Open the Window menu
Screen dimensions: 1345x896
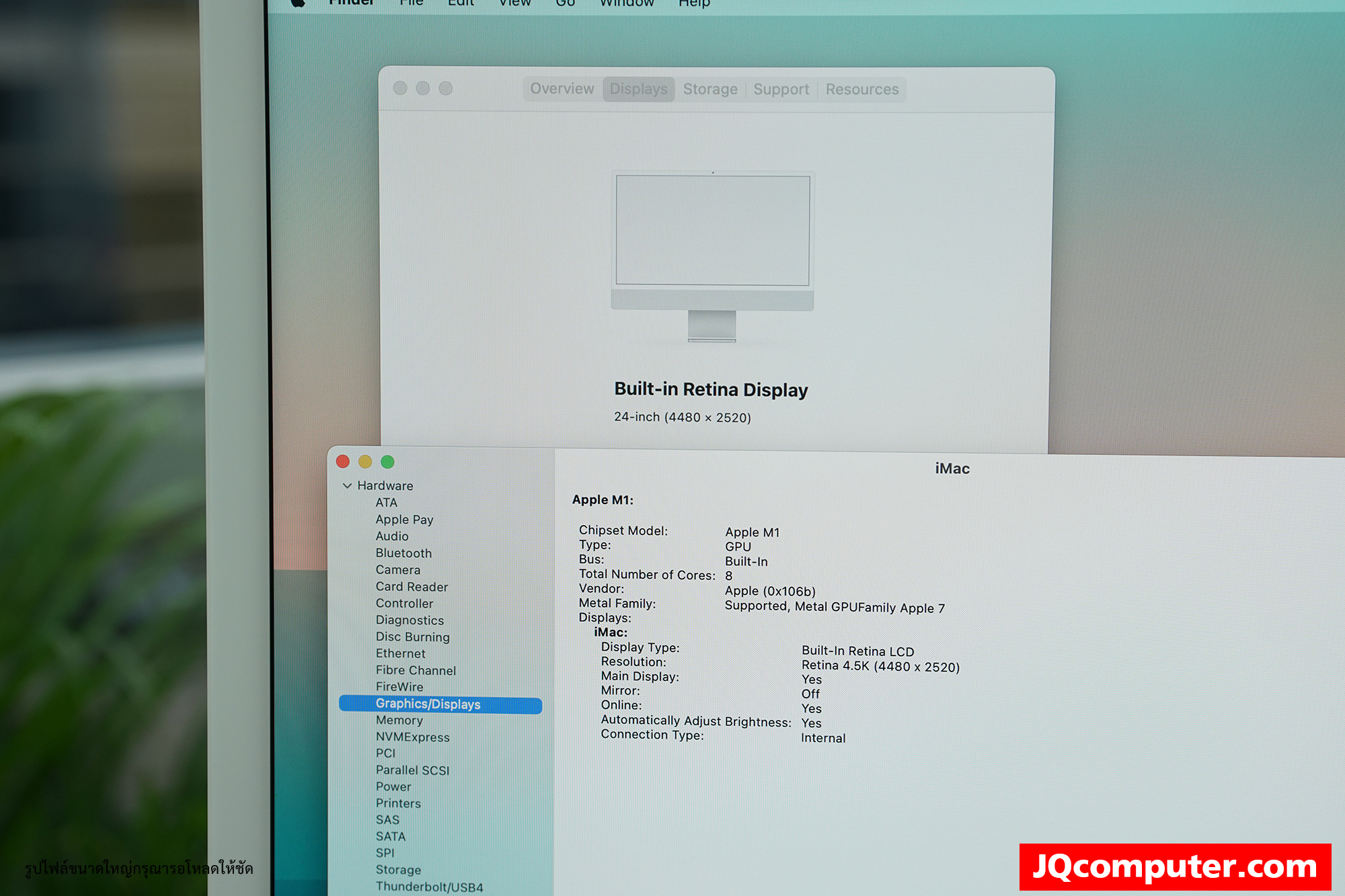click(627, 3)
